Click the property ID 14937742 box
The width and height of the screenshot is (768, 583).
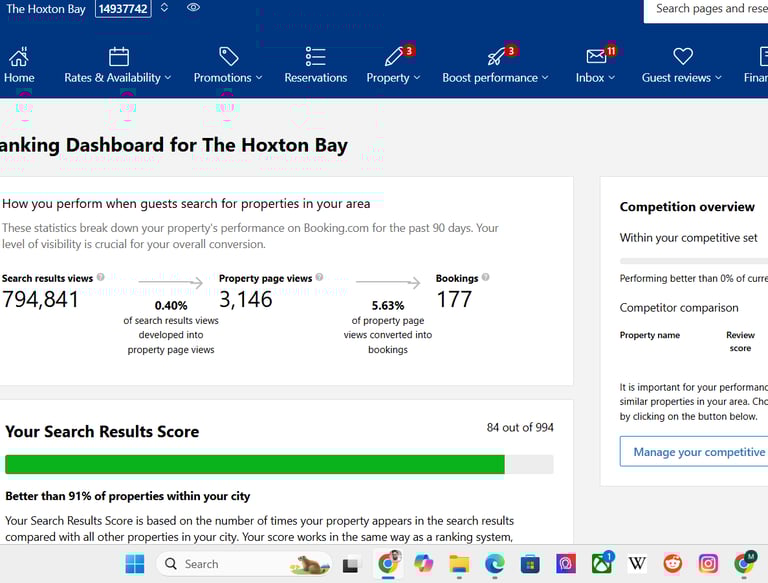coord(123,8)
